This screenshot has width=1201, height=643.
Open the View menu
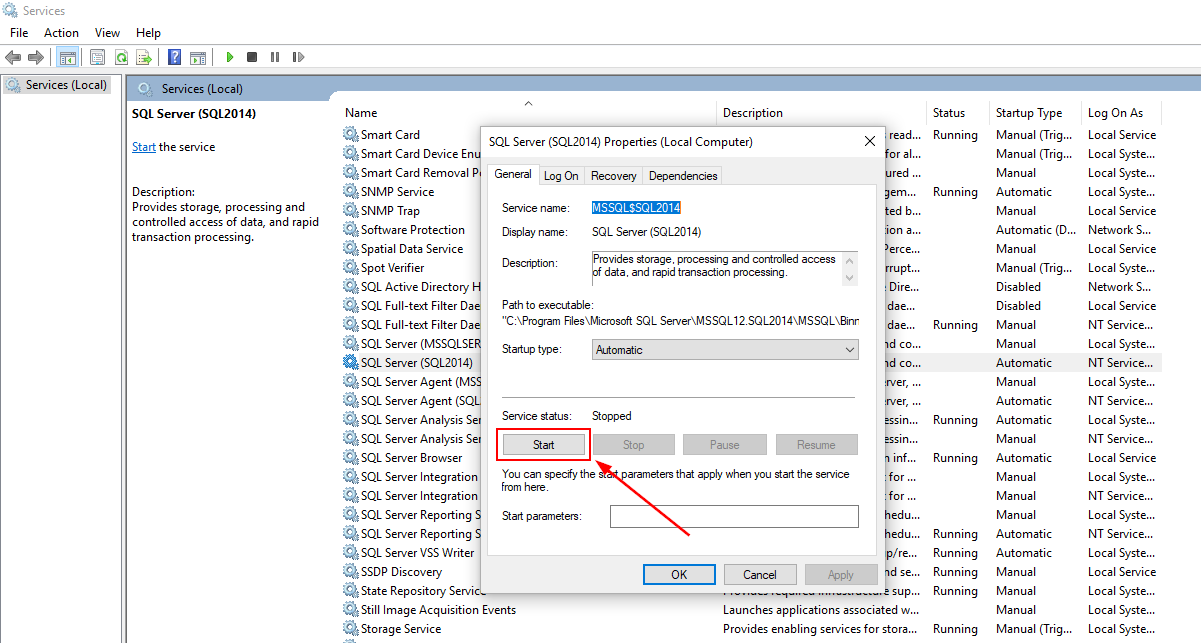107,33
